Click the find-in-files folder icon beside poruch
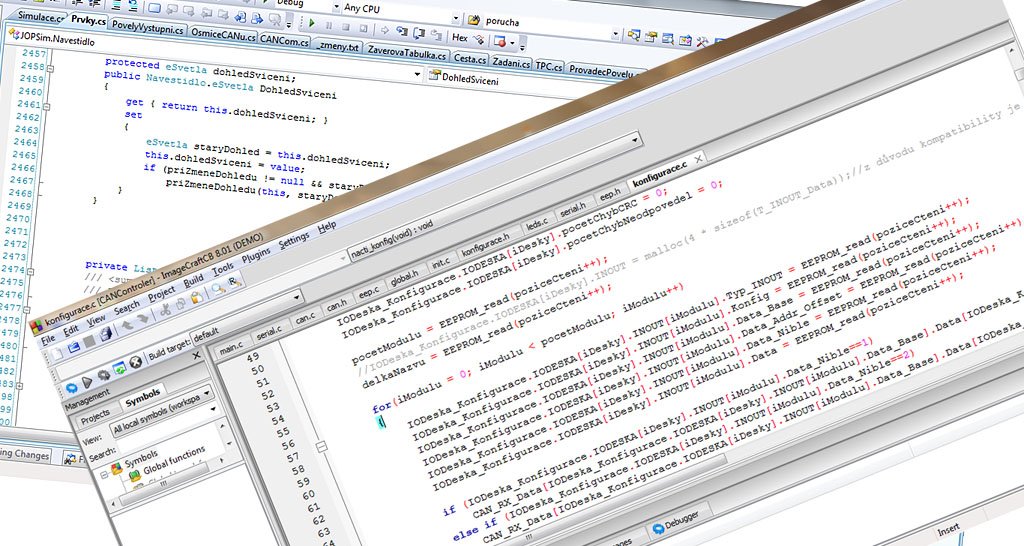The image size is (1024, 546). (474, 21)
